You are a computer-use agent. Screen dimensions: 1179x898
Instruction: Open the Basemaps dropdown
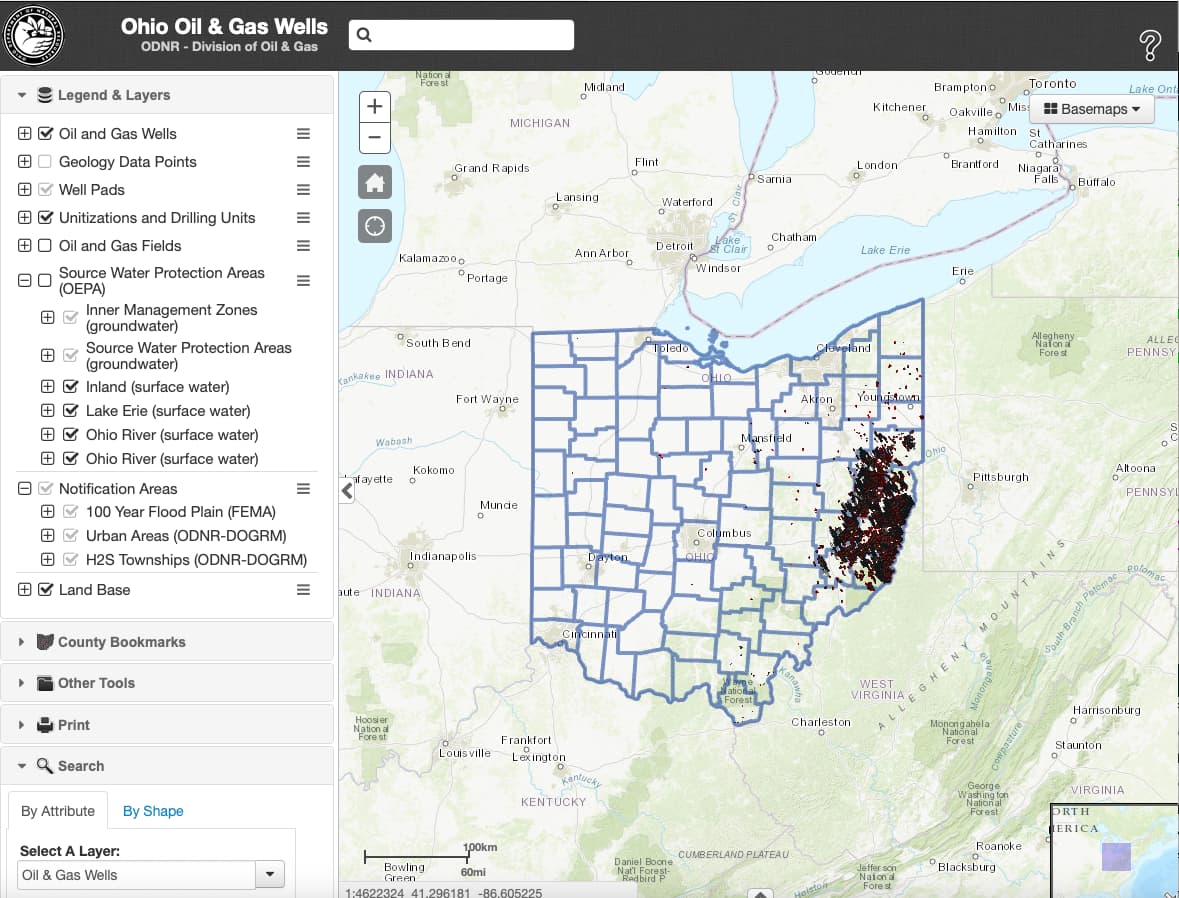coord(1091,109)
